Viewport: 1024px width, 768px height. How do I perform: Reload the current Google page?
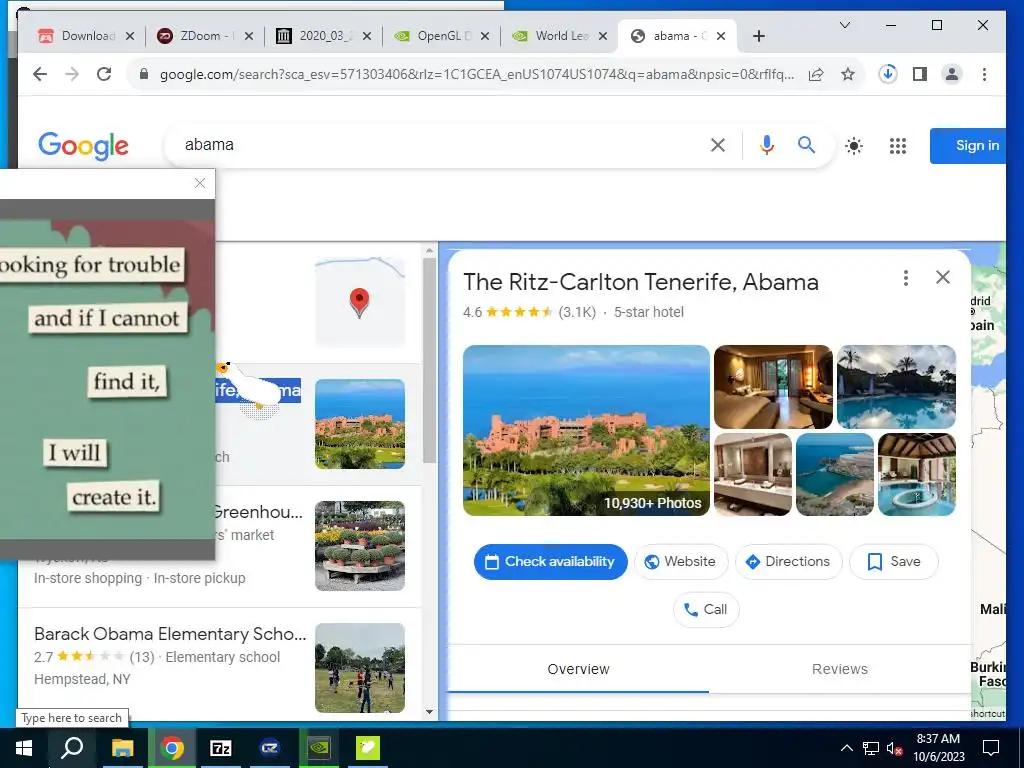(x=104, y=74)
